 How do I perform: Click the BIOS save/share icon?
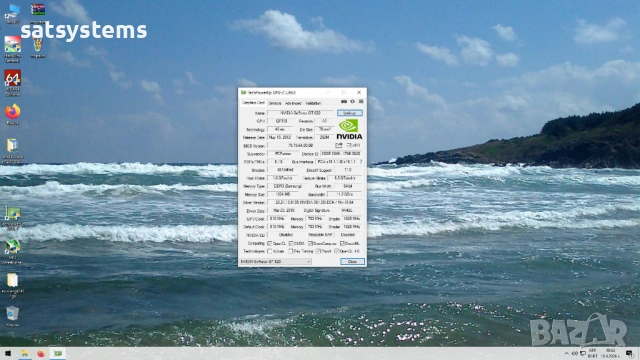pyautogui.click(x=339, y=145)
